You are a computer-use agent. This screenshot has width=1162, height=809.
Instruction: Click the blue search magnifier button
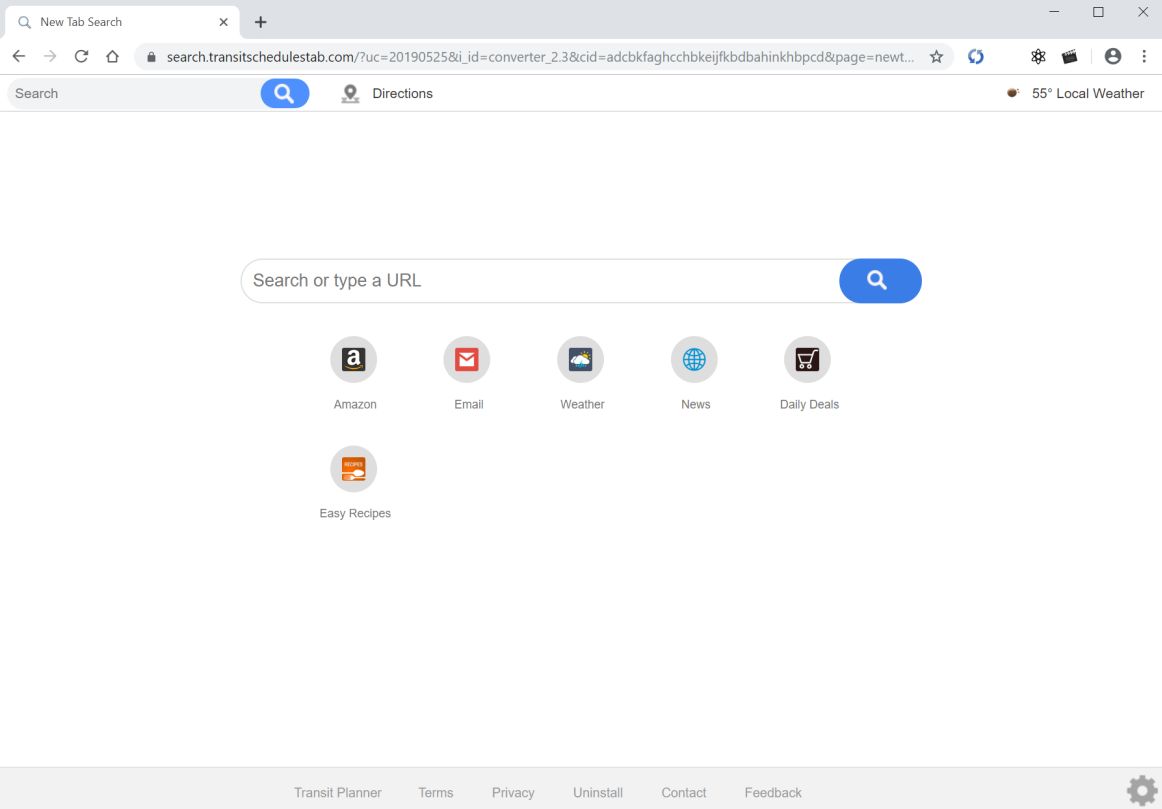[879, 281]
